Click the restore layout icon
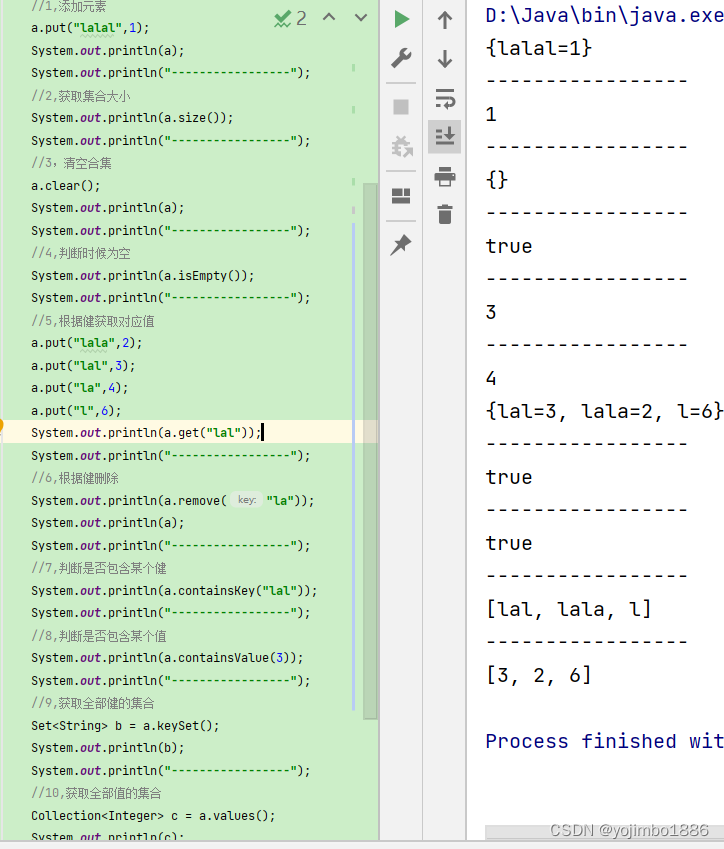 tap(401, 196)
